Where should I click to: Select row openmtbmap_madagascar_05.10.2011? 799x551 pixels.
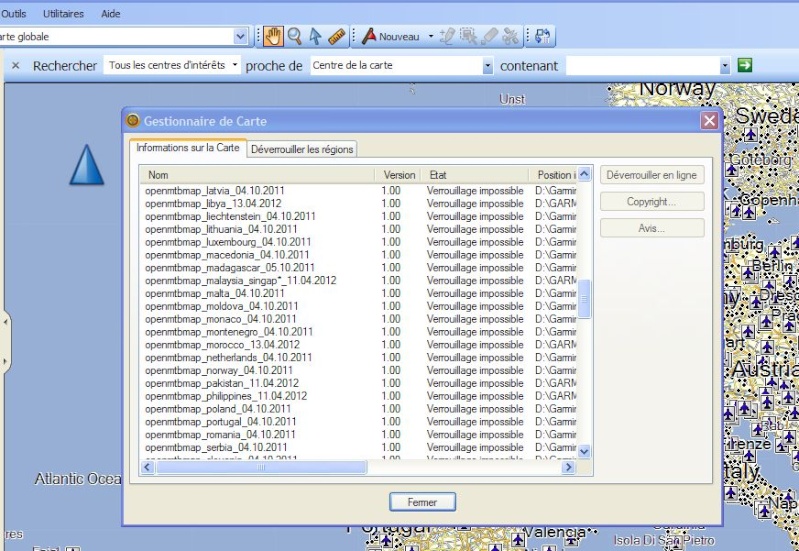coord(359,268)
